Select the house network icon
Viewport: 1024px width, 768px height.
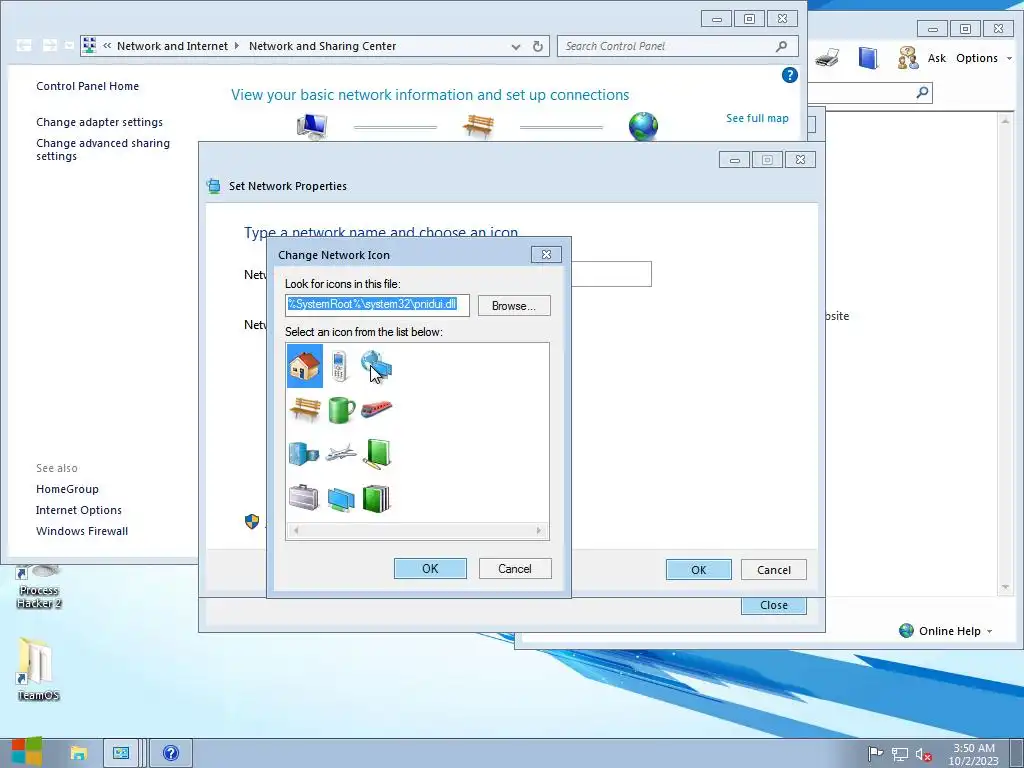[x=305, y=366]
